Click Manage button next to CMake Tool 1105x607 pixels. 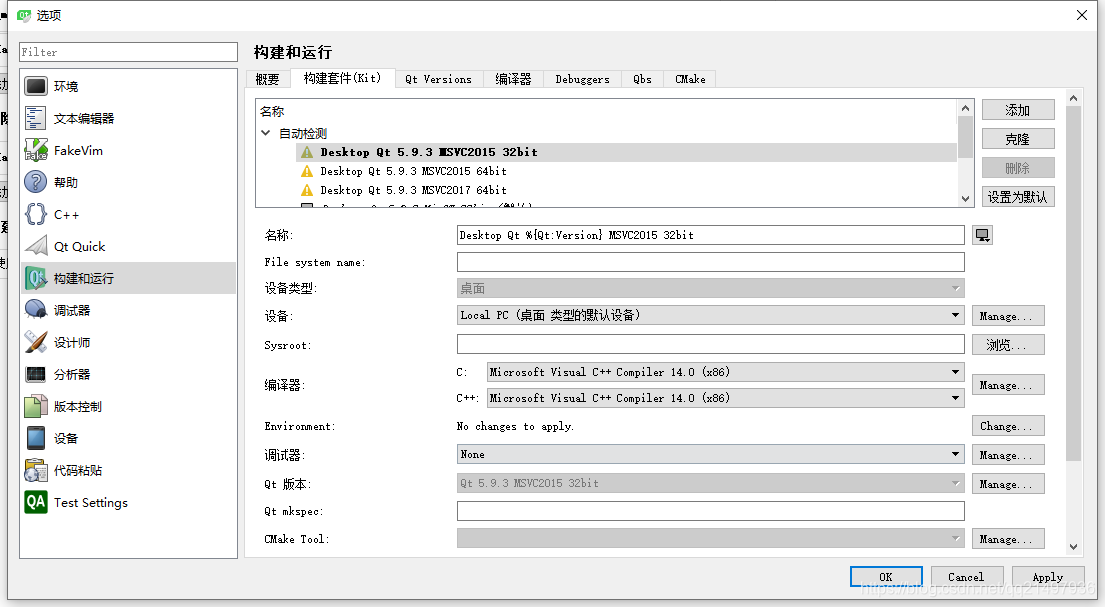point(1008,539)
